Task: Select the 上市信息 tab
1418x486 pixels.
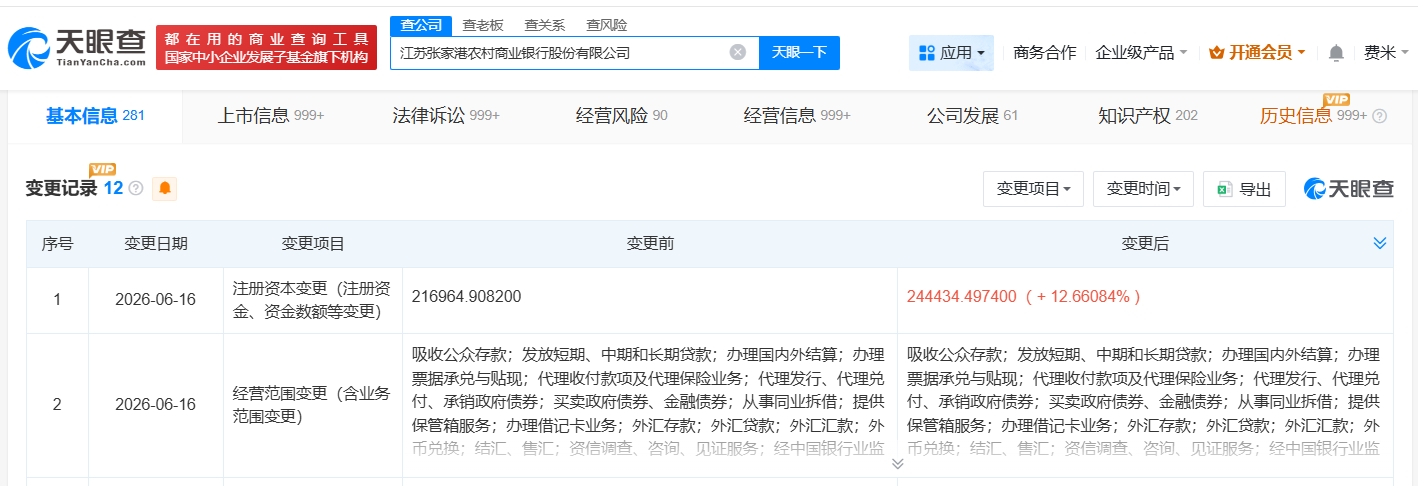Action: (271, 116)
